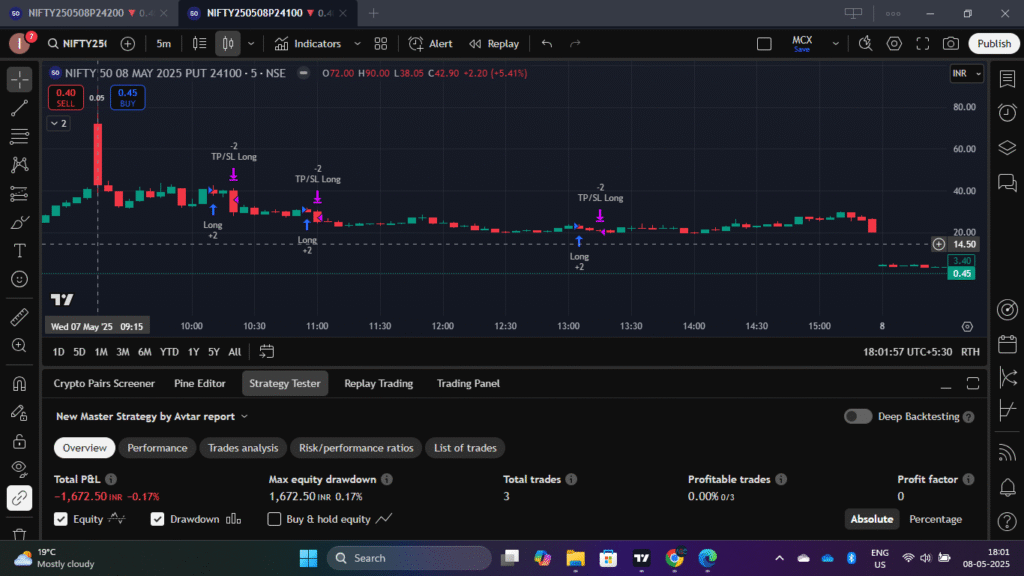
Task: Remove drawings with trash icon
Action: pos(20,534)
